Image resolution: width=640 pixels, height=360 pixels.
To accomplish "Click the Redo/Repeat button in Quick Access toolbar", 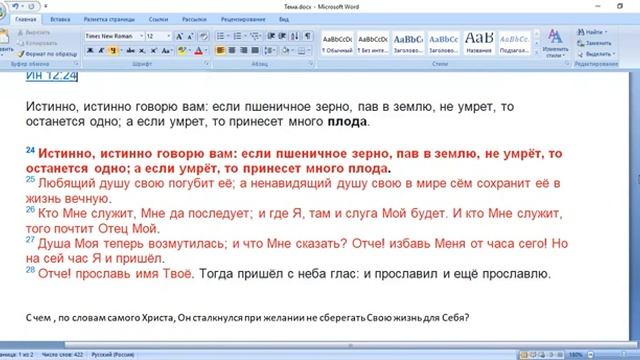I will point(31,6).
